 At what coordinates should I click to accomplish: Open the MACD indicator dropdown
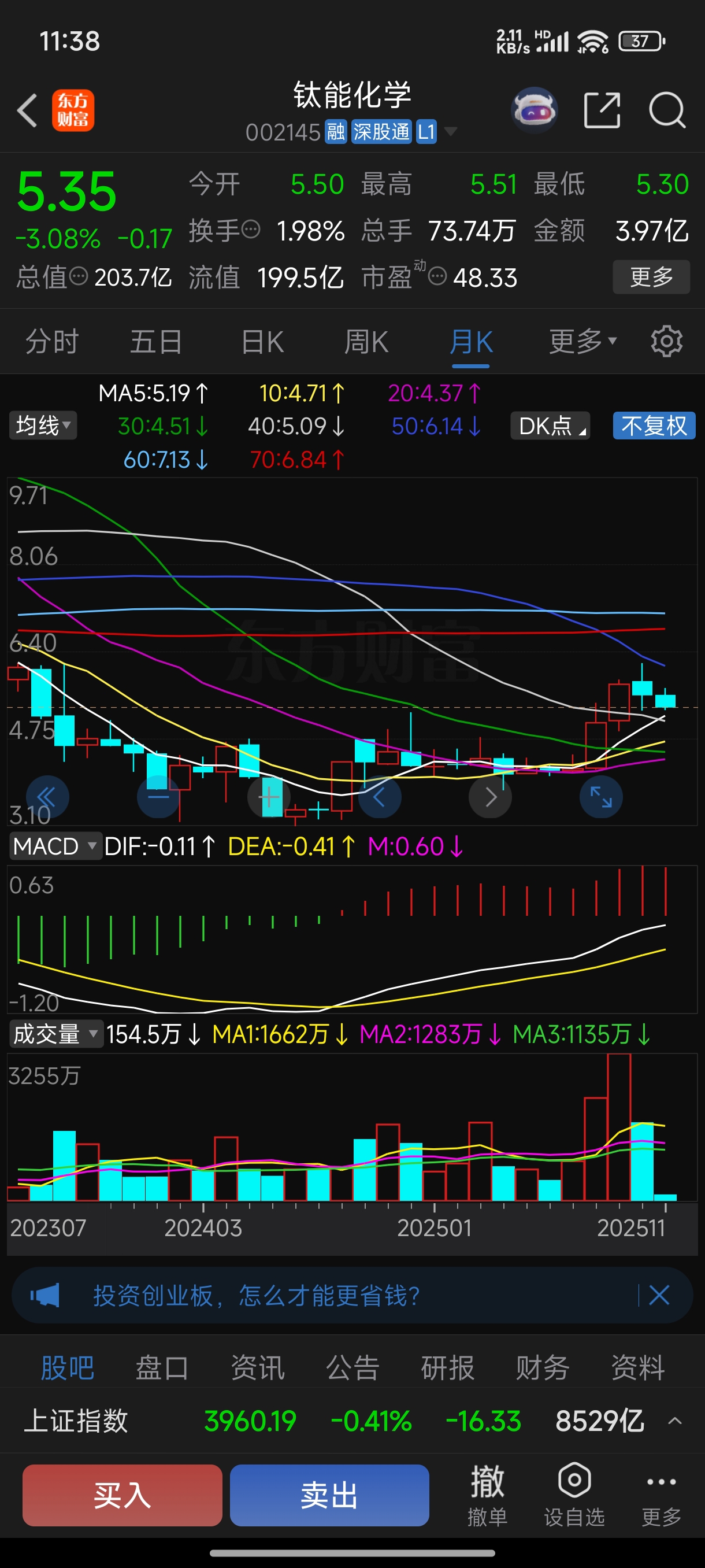point(55,845)
